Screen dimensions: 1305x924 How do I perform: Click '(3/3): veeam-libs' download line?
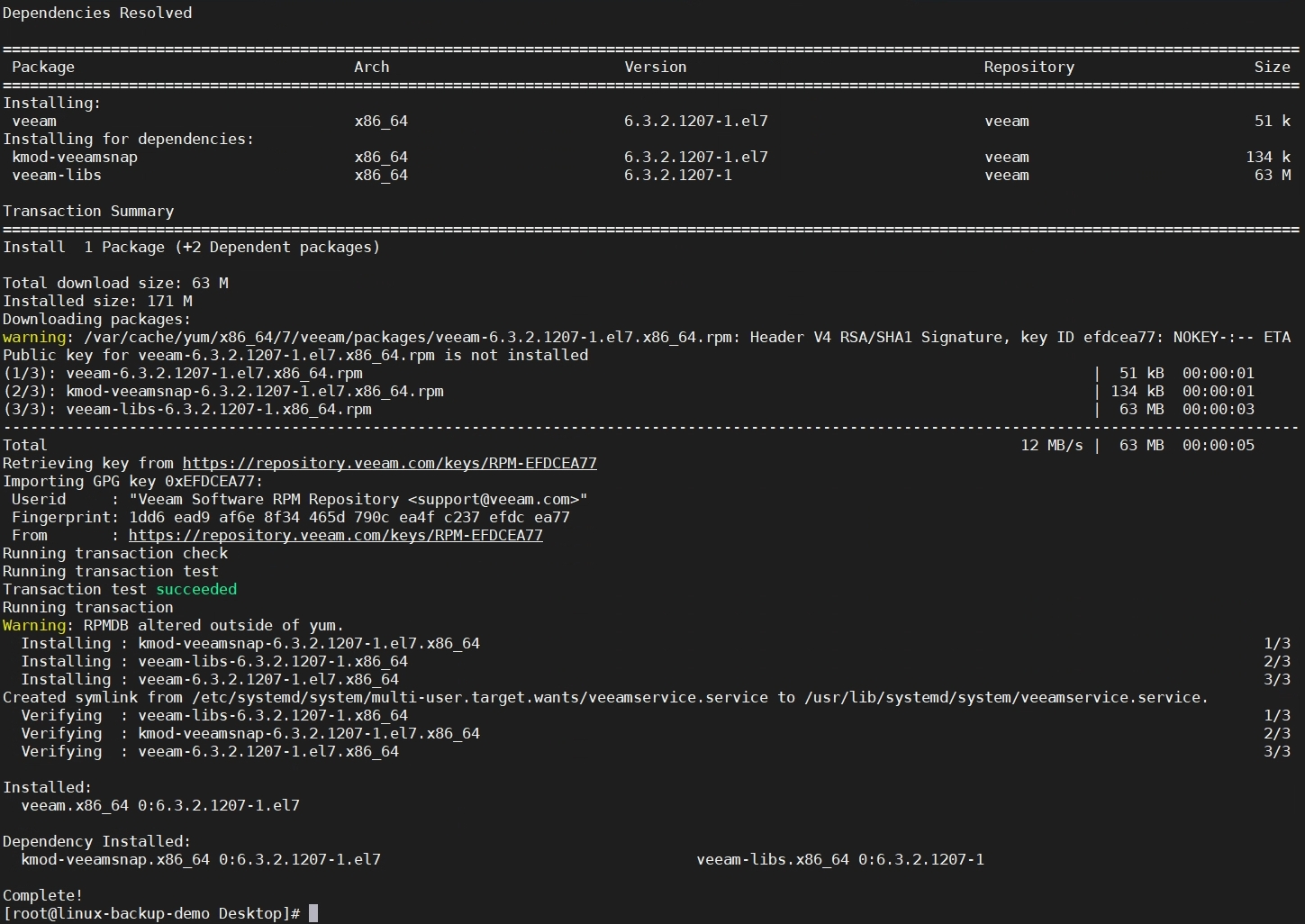[629, 409]
